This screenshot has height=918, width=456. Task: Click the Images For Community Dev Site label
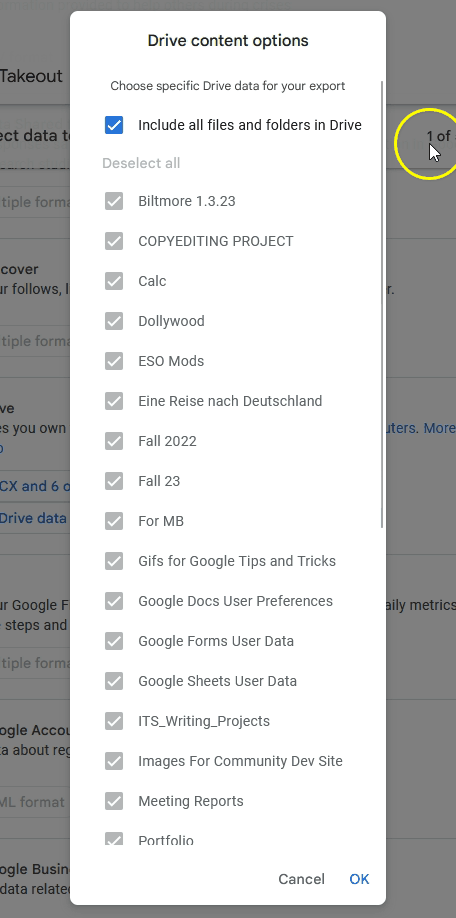240,761
